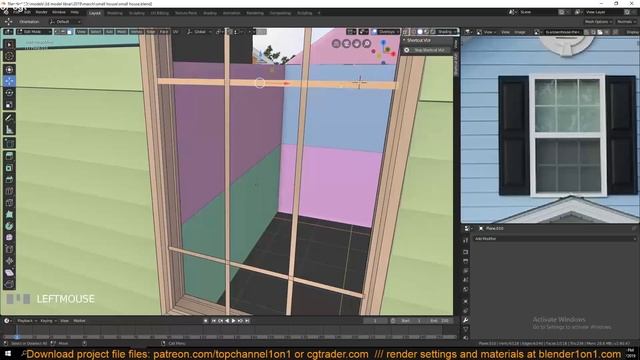Open the timeline Playback menu
This screenshot has width=640, height=360.
pyautogui.click(x=27, y=321)
